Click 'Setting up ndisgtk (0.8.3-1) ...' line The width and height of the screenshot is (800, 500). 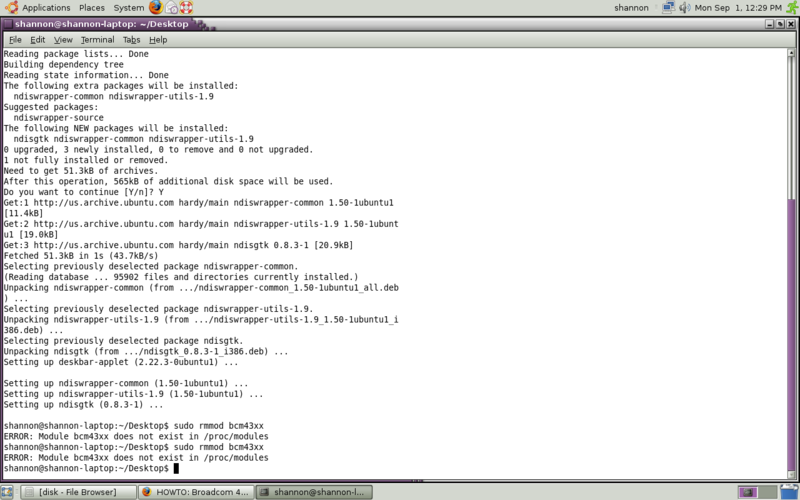tap(84, 404)
